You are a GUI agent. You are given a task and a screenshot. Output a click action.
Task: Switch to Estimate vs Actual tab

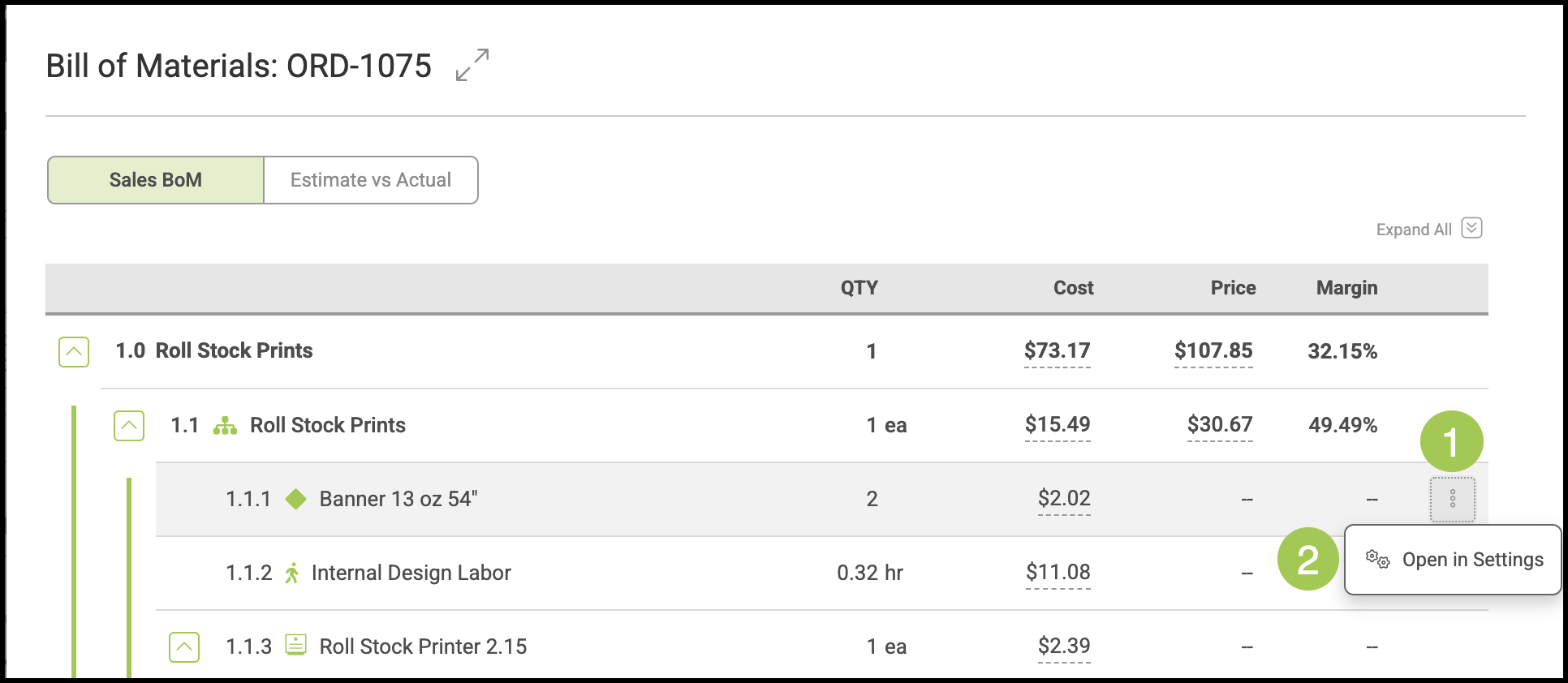(x=371, y=180)
